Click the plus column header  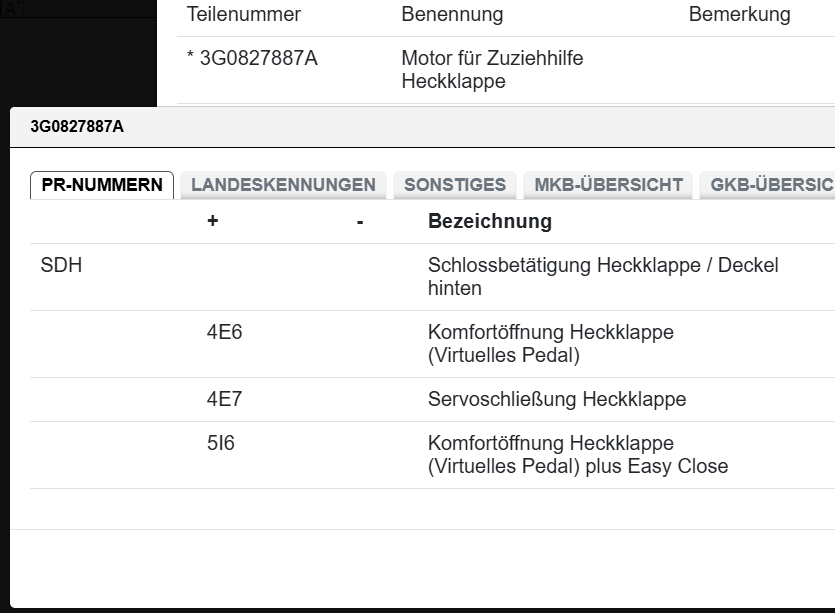click(212, 221)
